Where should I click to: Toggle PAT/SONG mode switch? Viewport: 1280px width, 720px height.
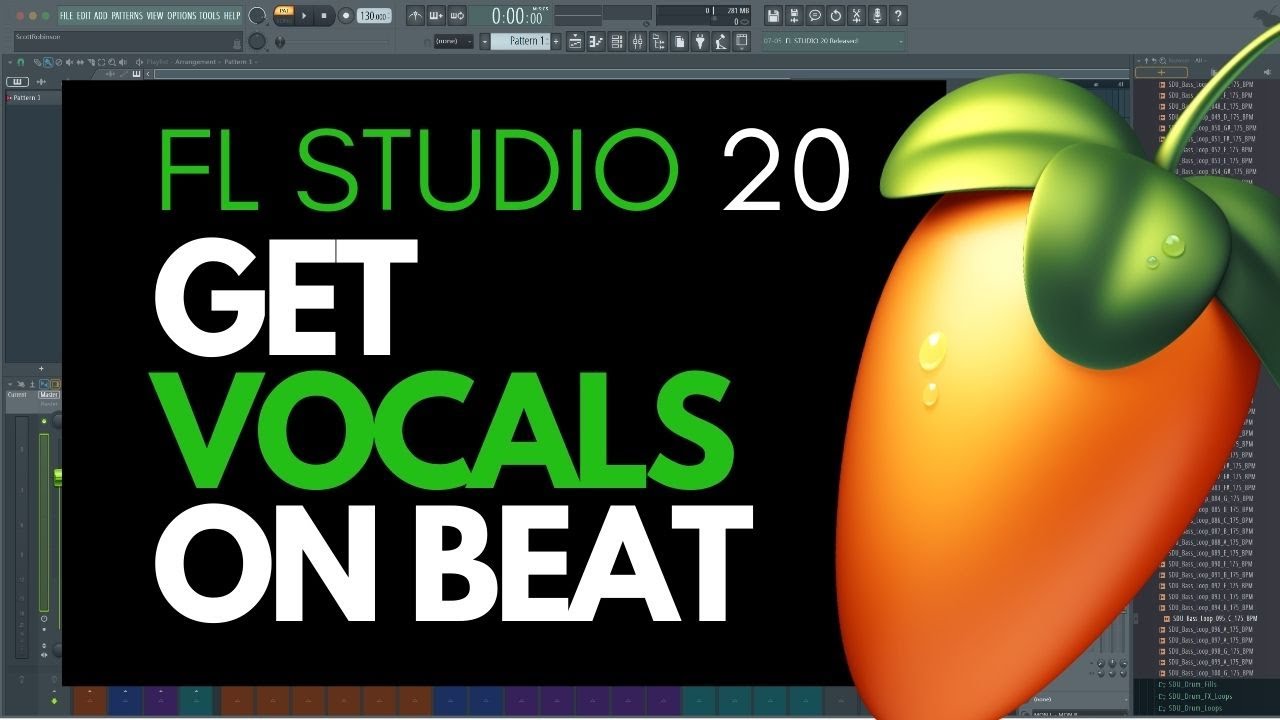click(x=284, y=16)
